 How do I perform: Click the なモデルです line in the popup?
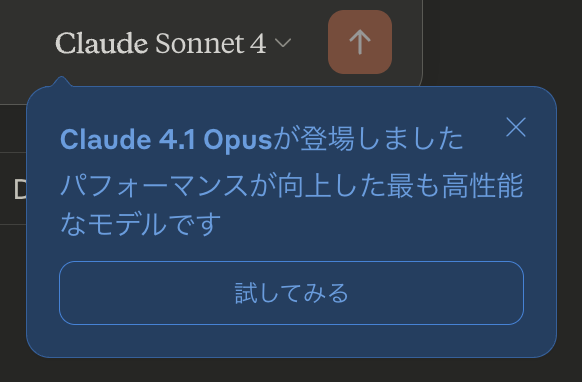140,224
